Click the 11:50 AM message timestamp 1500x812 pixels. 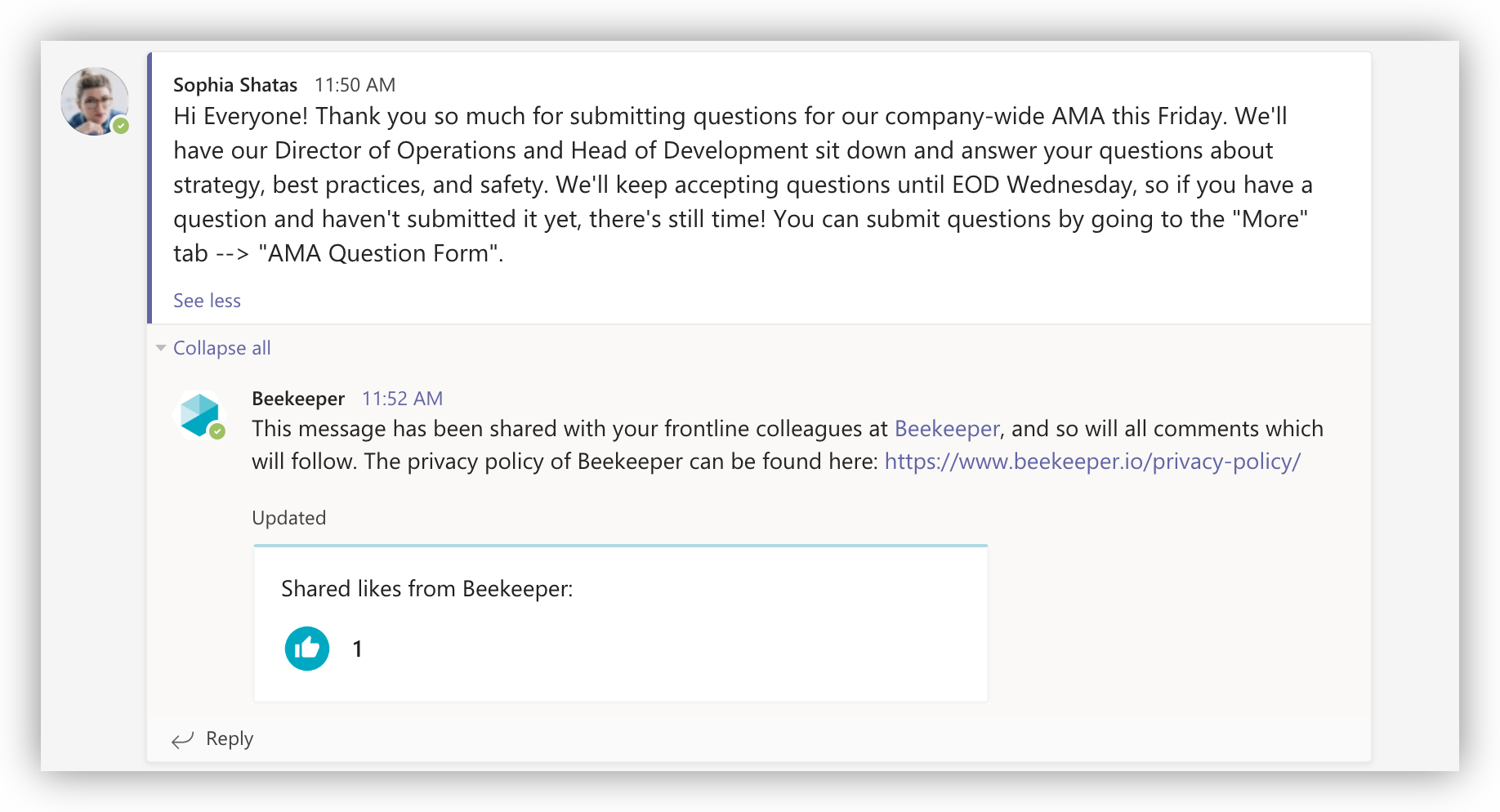[x=355, y=85]
